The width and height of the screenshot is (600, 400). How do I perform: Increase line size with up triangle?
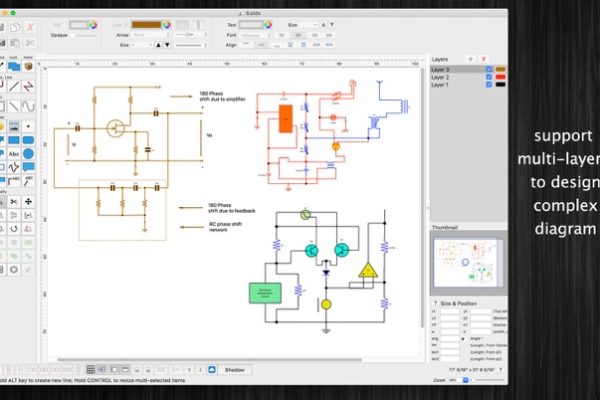pyautogui.click(x=158, y=45)
